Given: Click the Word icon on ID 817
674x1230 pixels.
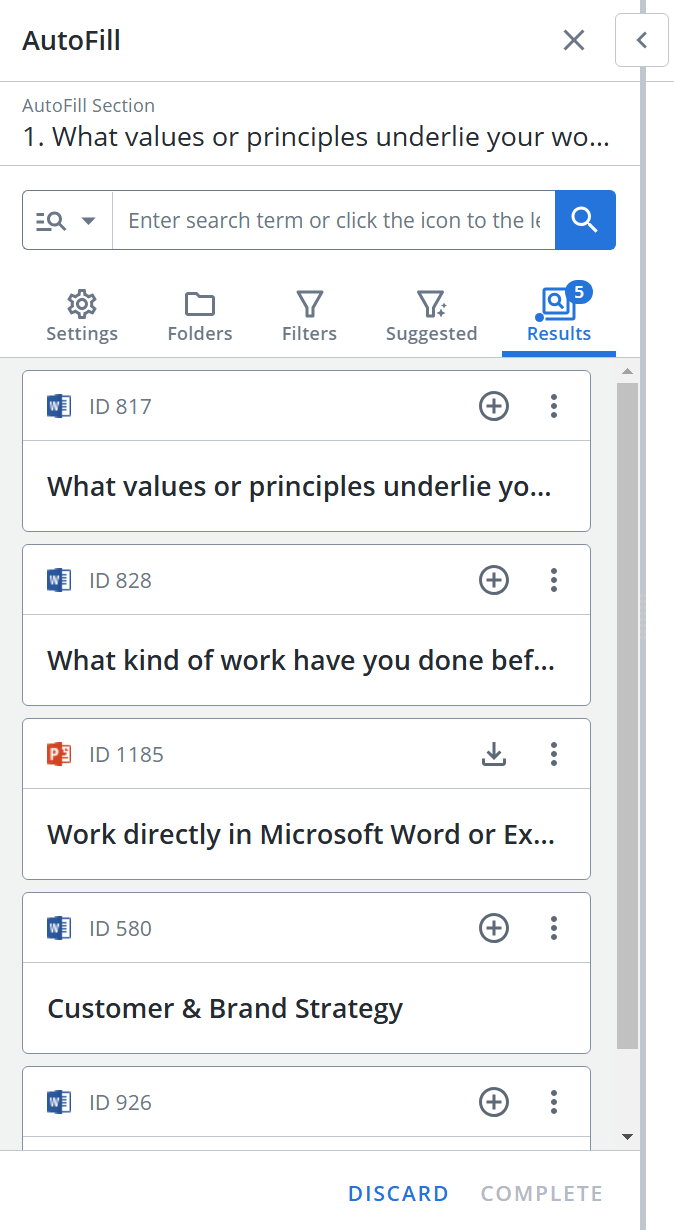Looking at the screenshot, I should 59,406.
